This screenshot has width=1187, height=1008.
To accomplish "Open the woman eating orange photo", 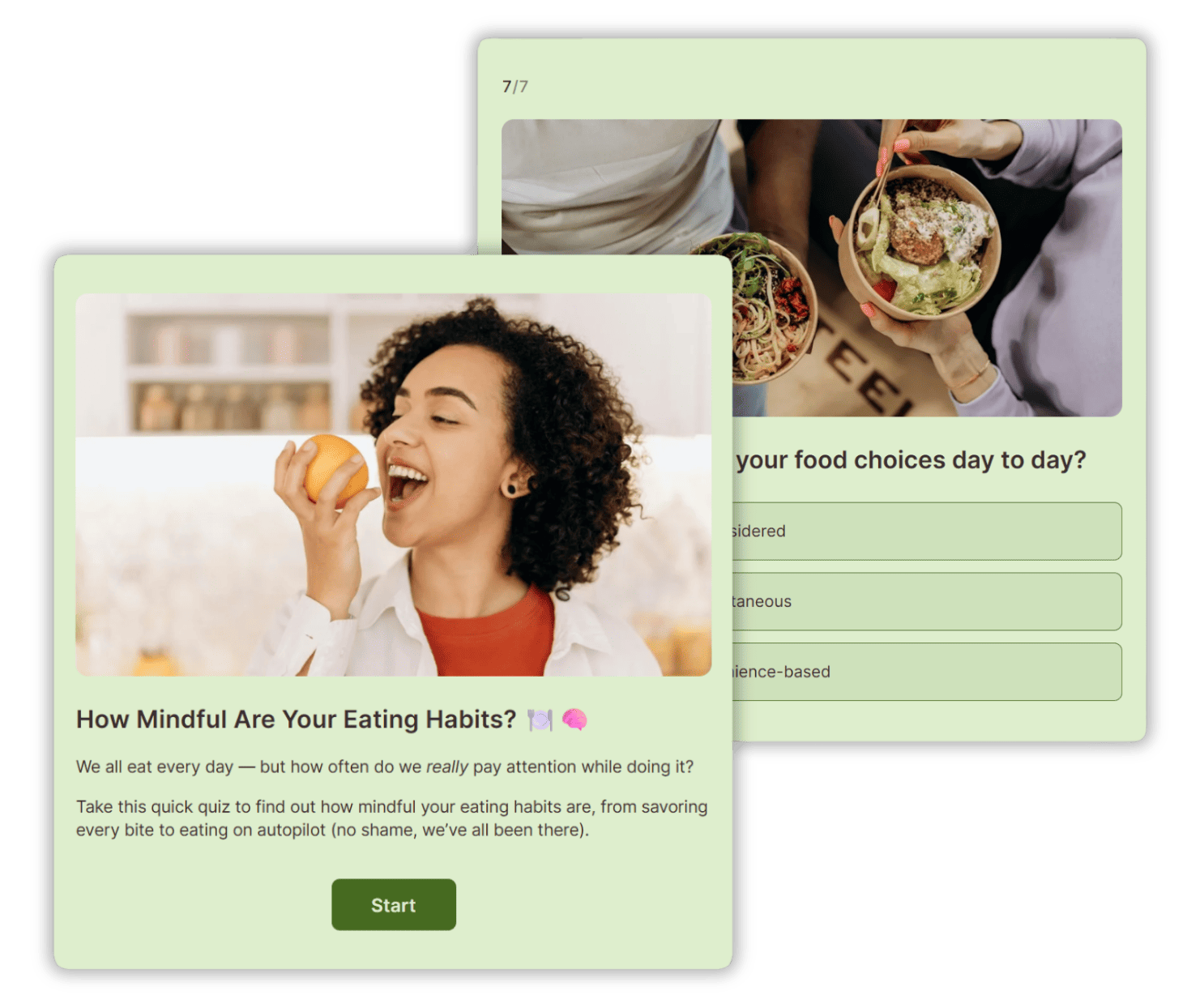I will 394,485.
